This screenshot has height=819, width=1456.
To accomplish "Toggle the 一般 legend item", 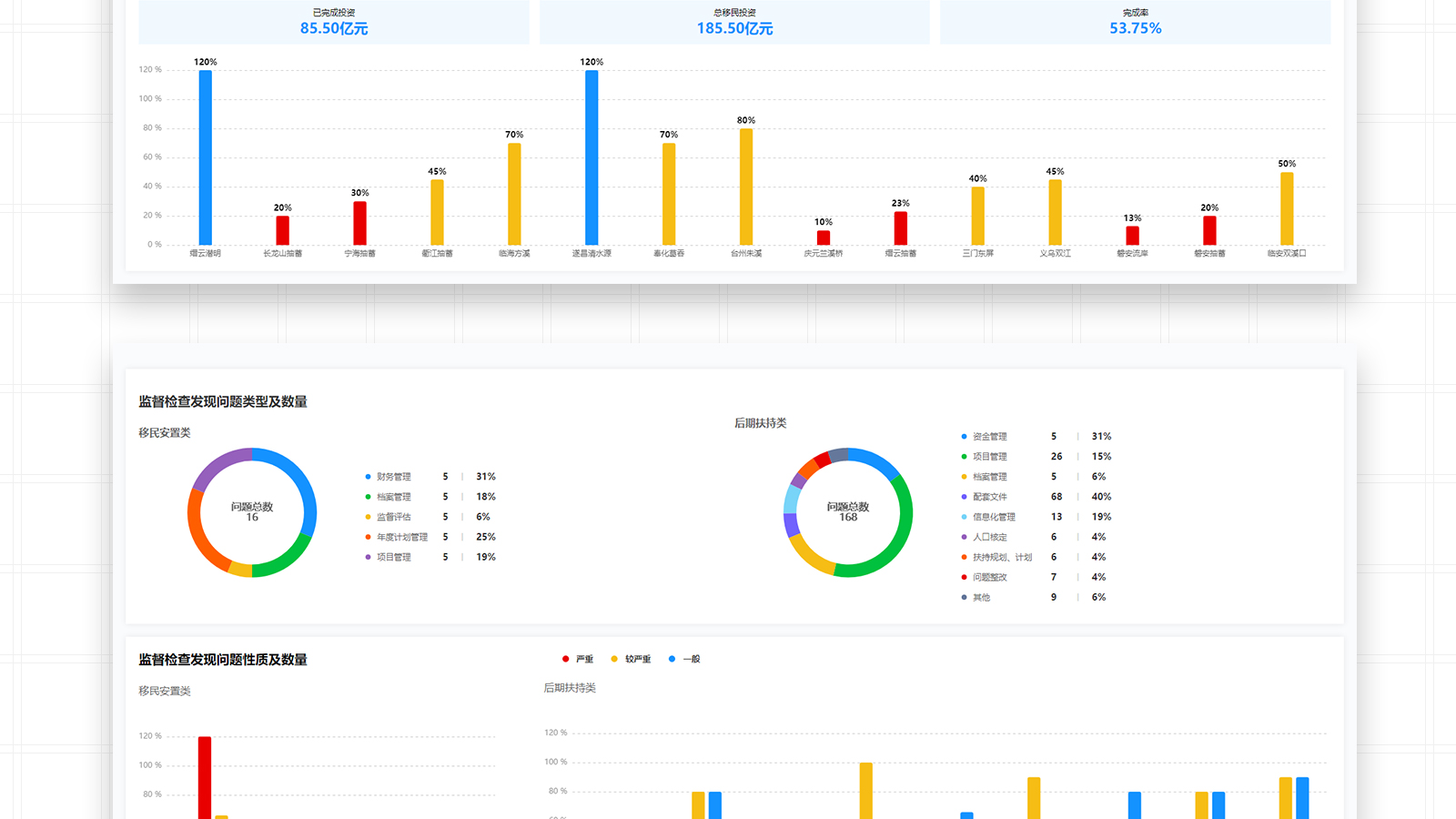I will (x=684, y=659).
